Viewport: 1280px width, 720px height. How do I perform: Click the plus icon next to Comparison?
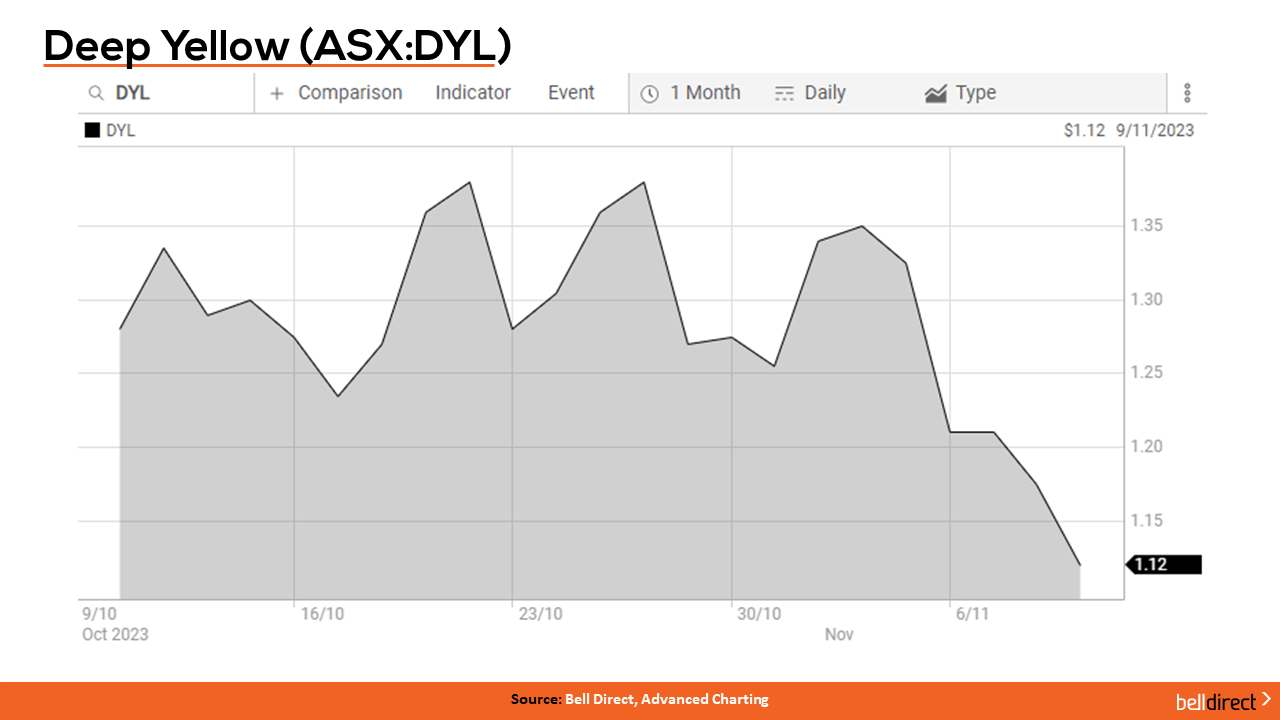coord(277,93)
